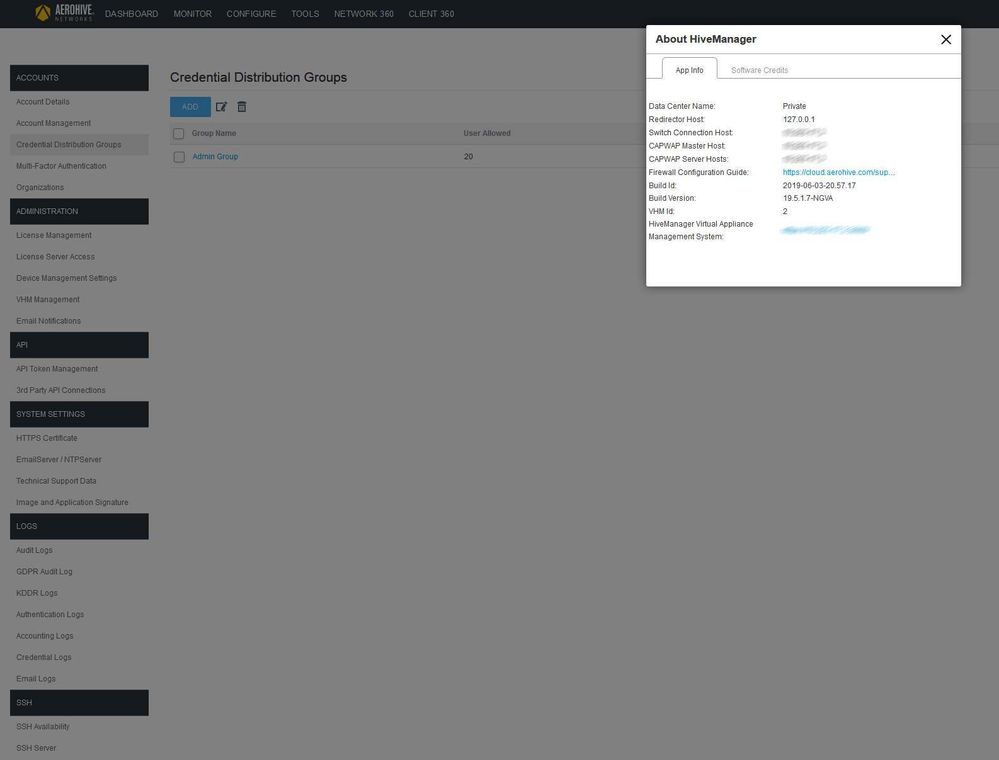Viewport: 999px width, 760px height.
Task: Click the User Allowed value 20
Action: point(468,157)
